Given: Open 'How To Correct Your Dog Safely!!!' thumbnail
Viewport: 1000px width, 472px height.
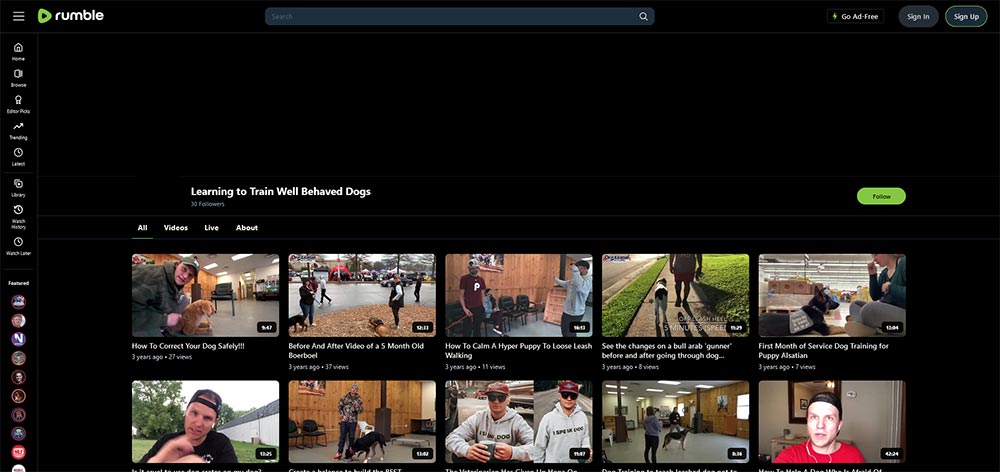Looking at the screenshot, I should (205, 295).
